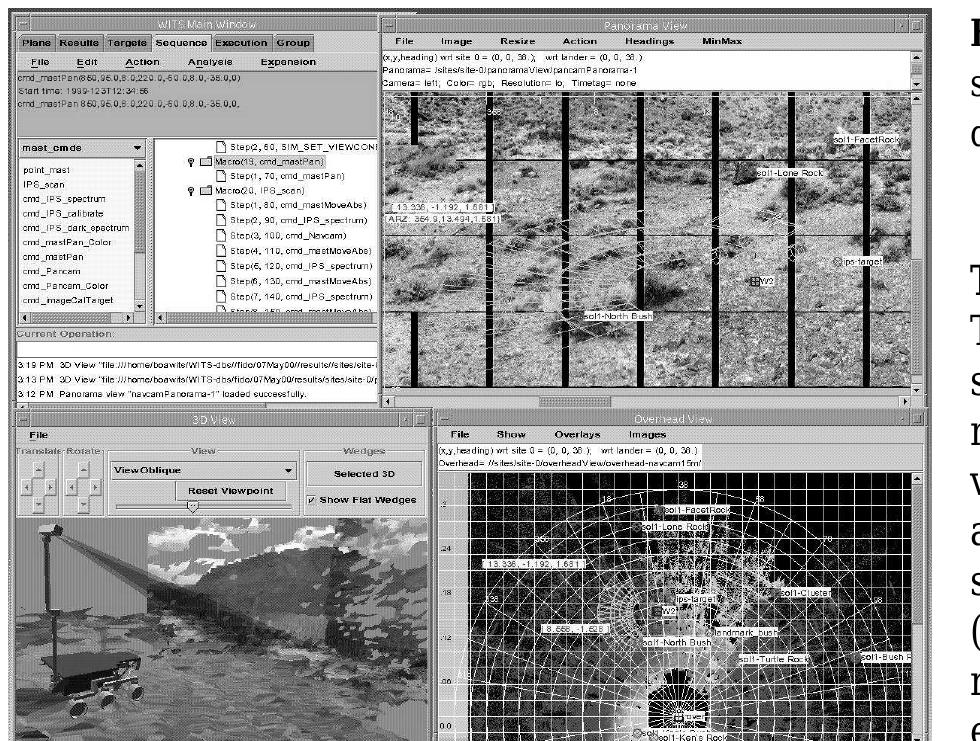Click Panorama View horizontal scrollbar thumb
The image size is (980, 741).
coord(575,402)
